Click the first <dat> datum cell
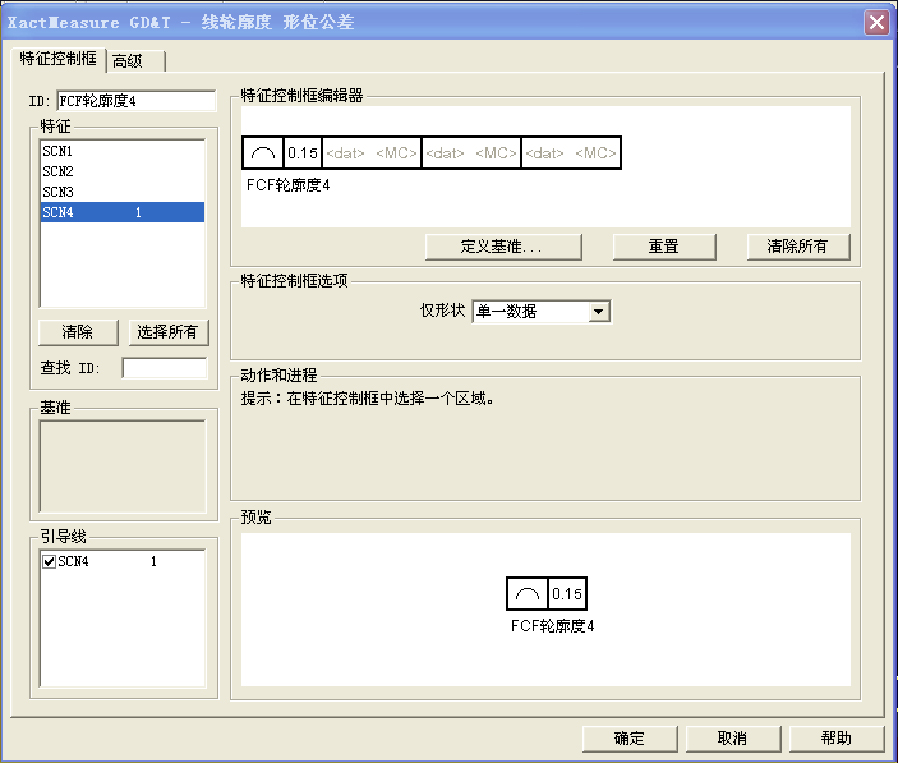 click(x=346, y=152)
